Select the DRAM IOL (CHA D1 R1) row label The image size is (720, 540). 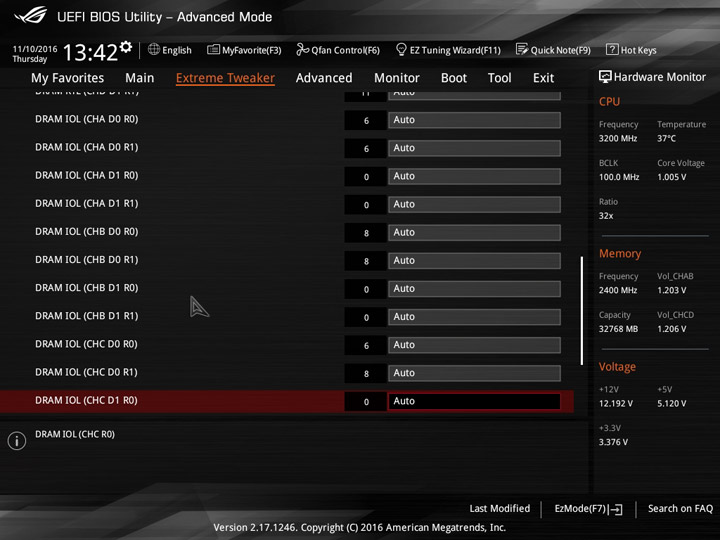click(86, 203)
